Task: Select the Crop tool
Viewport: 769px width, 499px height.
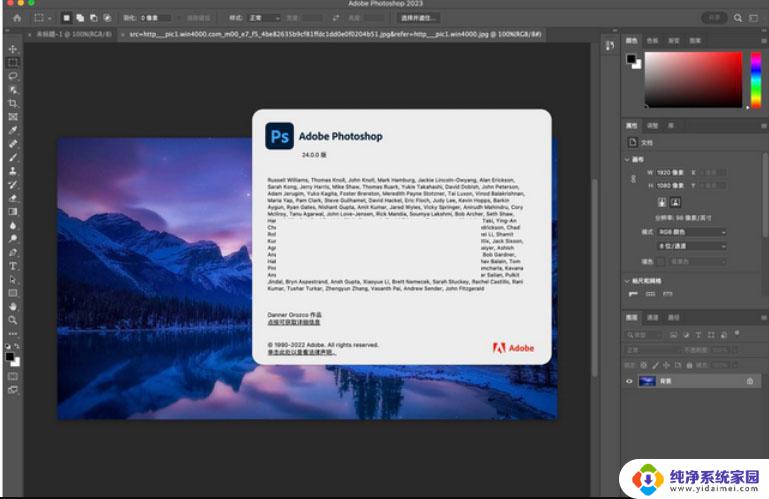Action: coord(13,103)
